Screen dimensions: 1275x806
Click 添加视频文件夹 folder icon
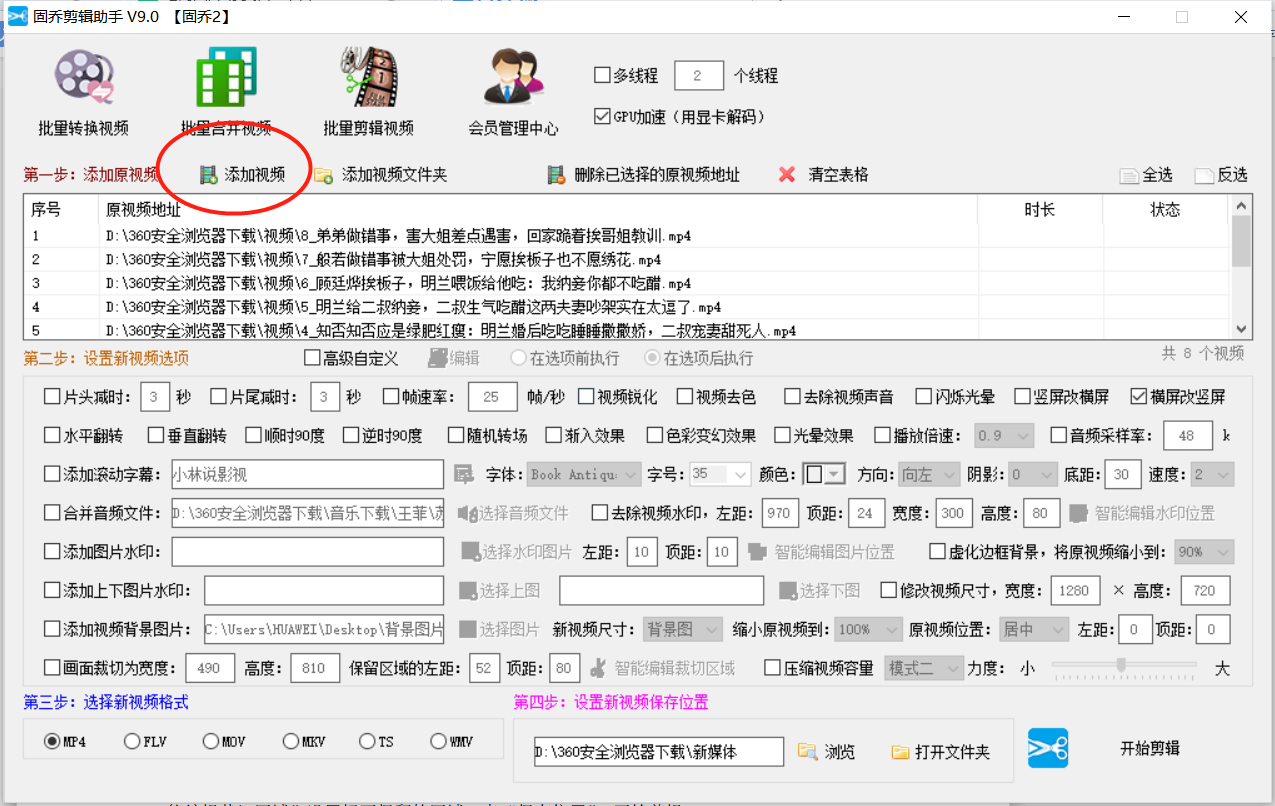tap(324, 175)
